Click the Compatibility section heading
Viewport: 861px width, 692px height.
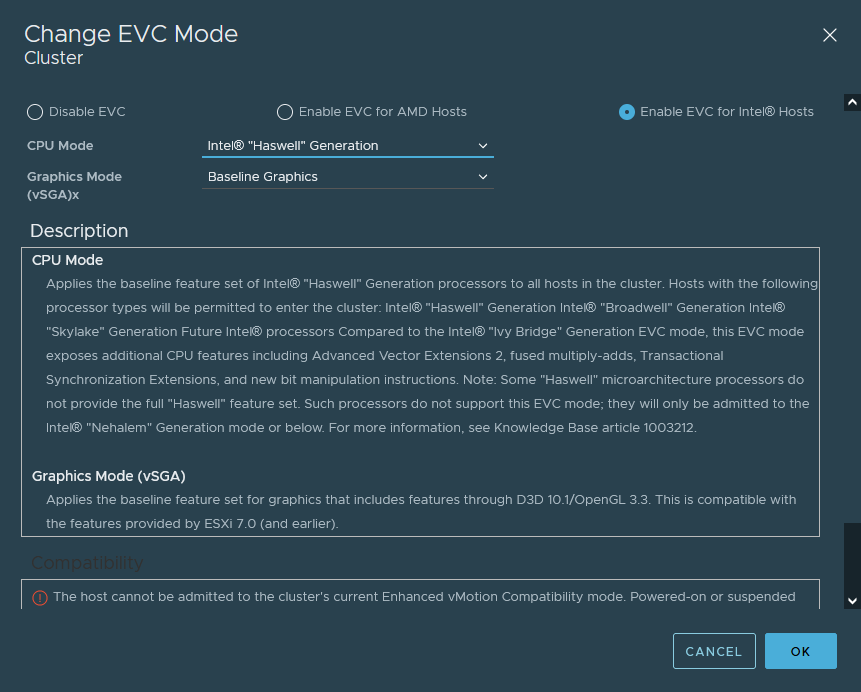click(x=87, y=563)
